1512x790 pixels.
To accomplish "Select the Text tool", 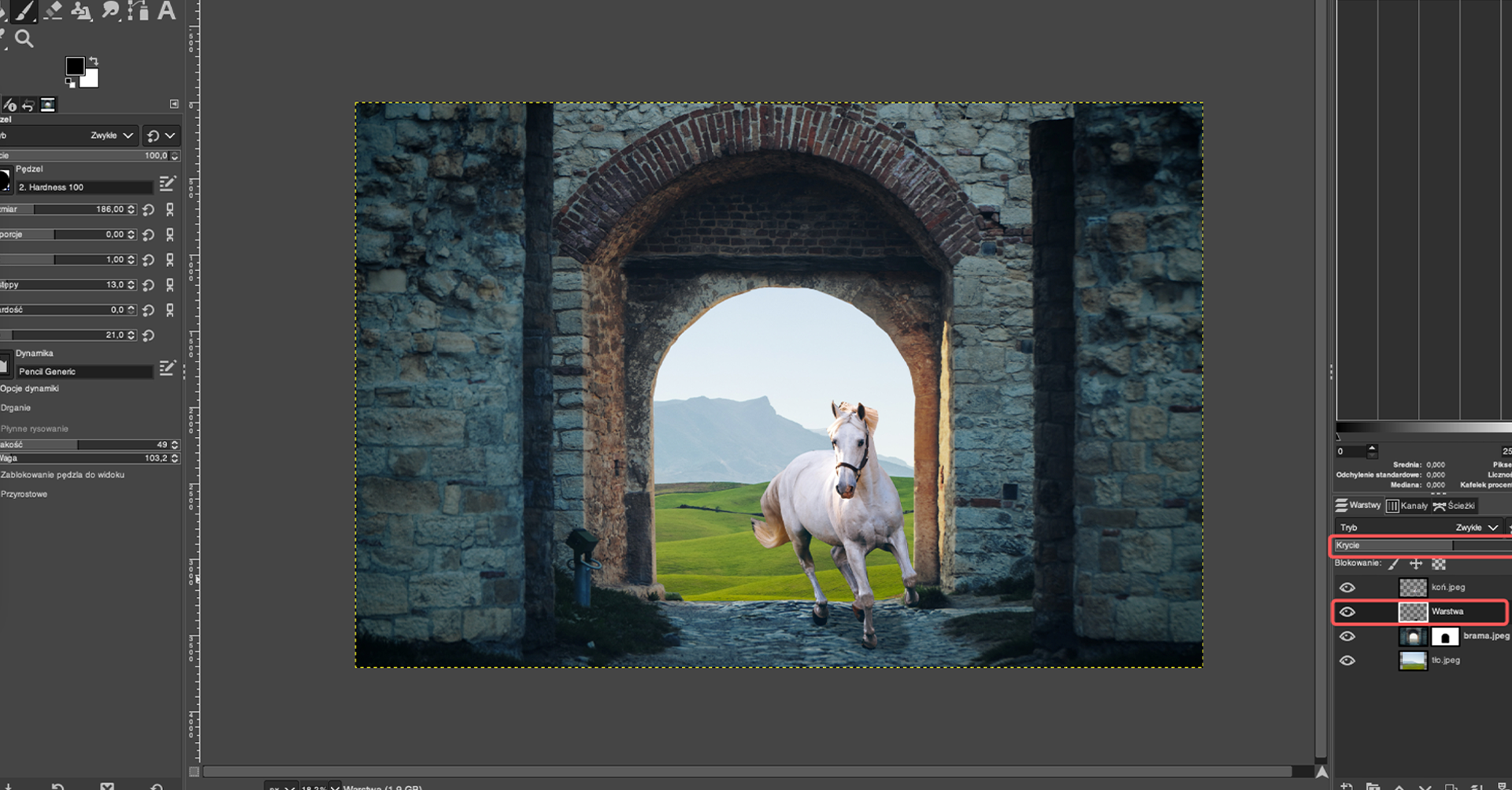I will pyautogui.click(x=166, y=10).
